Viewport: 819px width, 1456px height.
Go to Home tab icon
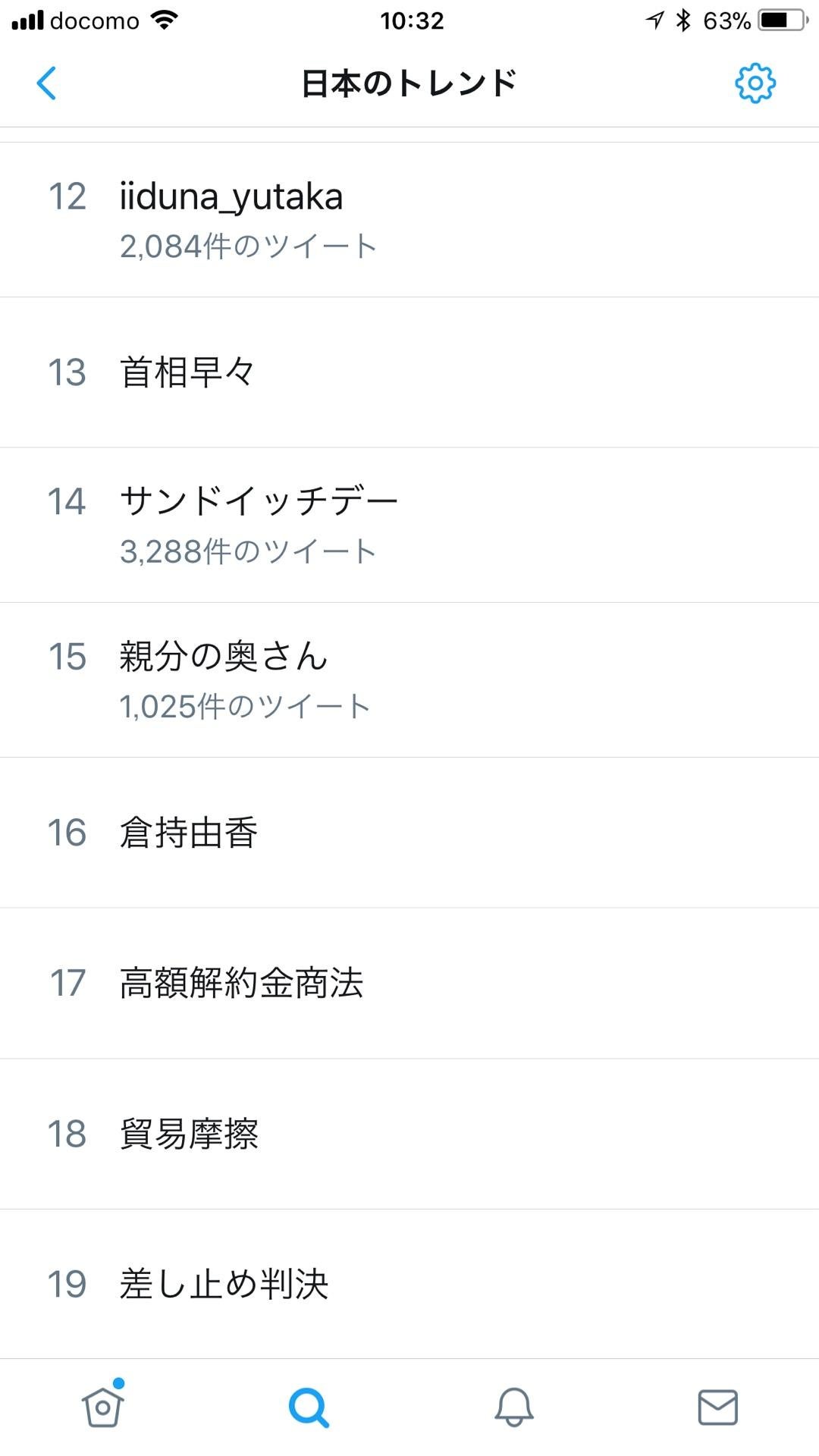point(103,1407)
